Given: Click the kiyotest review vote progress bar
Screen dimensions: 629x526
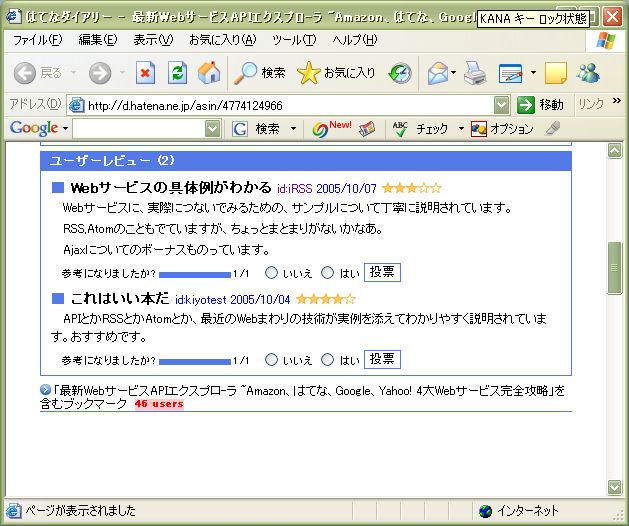Looking at the screenshot, I should [195, 361].
